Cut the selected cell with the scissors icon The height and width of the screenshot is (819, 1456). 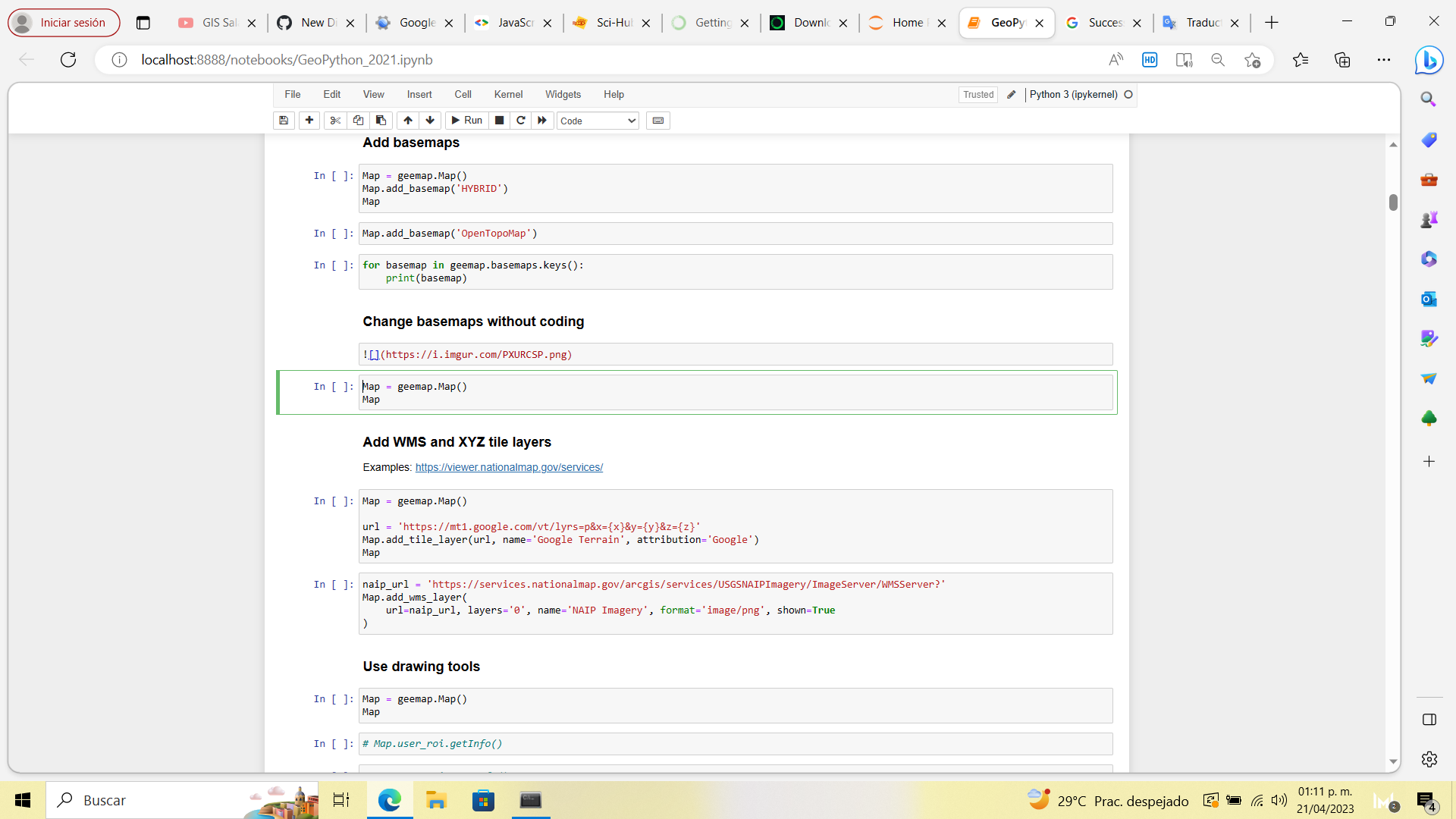coord(335,120)
